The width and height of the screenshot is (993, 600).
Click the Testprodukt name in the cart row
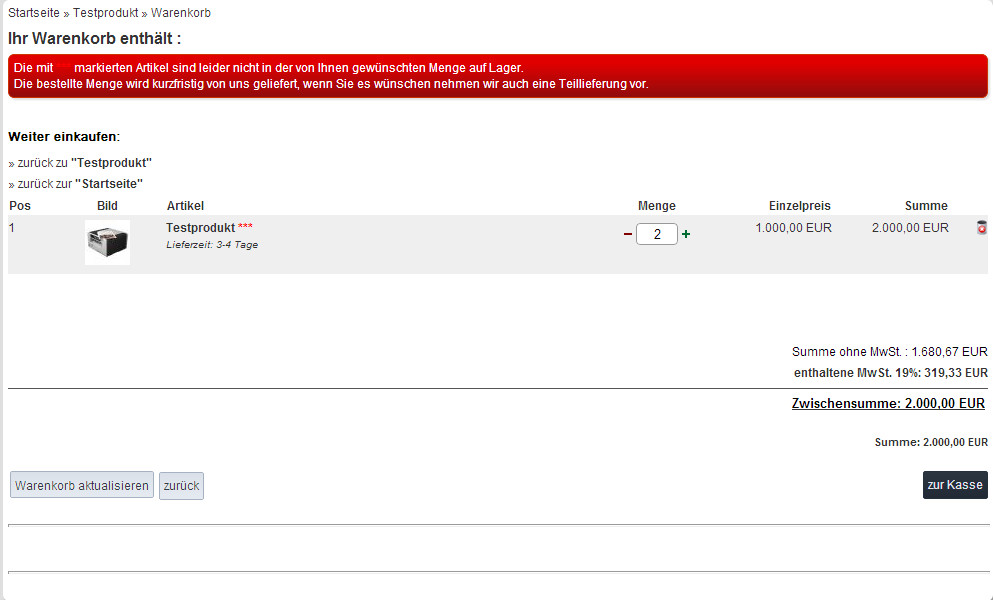click(200, 228)
